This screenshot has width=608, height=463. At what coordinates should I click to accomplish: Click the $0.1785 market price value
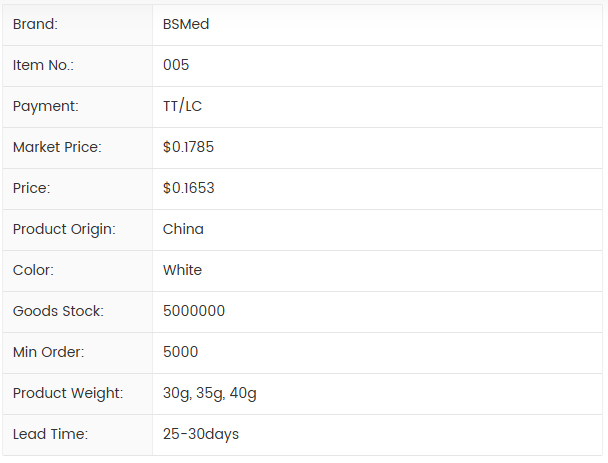[x=188, y=147]
